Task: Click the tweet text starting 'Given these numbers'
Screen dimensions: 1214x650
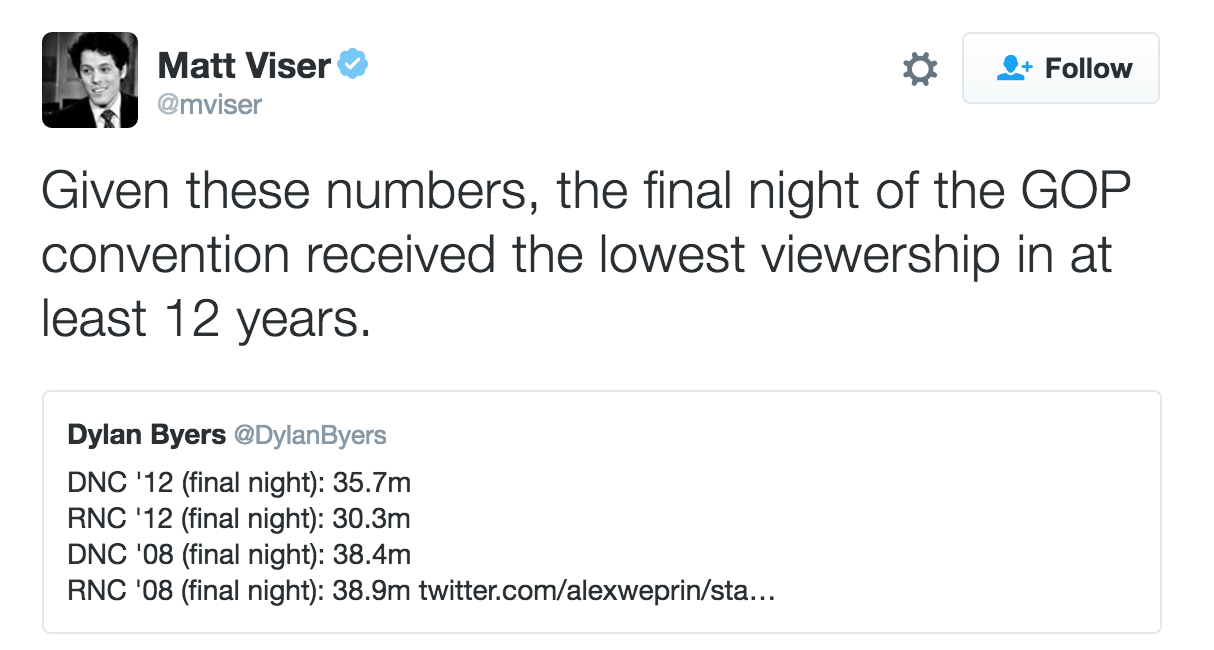Action: [x=586, y=256]
